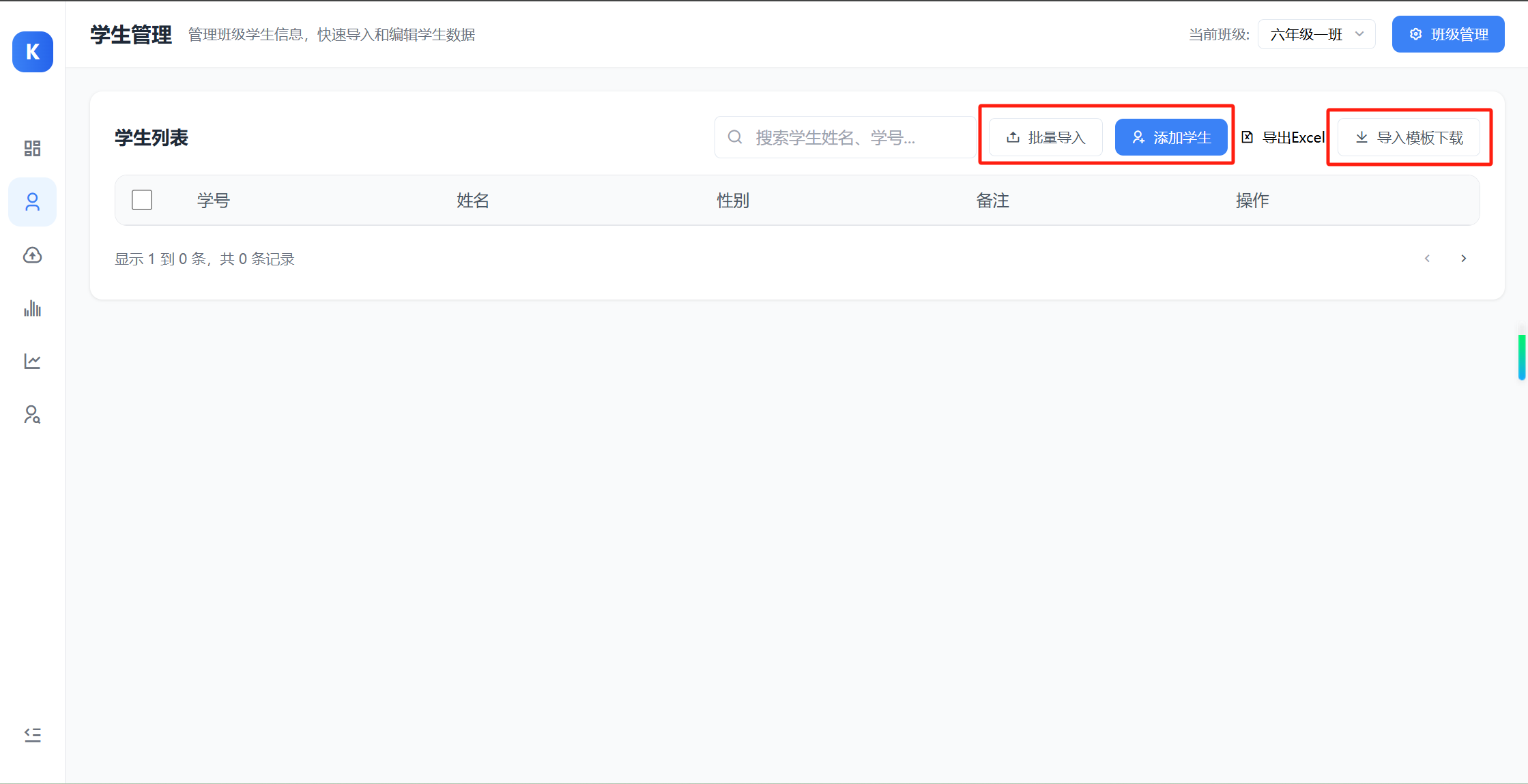Expand the 六年级一班 class dropdown
The image size is (1528, 784).
[1315, 35]
